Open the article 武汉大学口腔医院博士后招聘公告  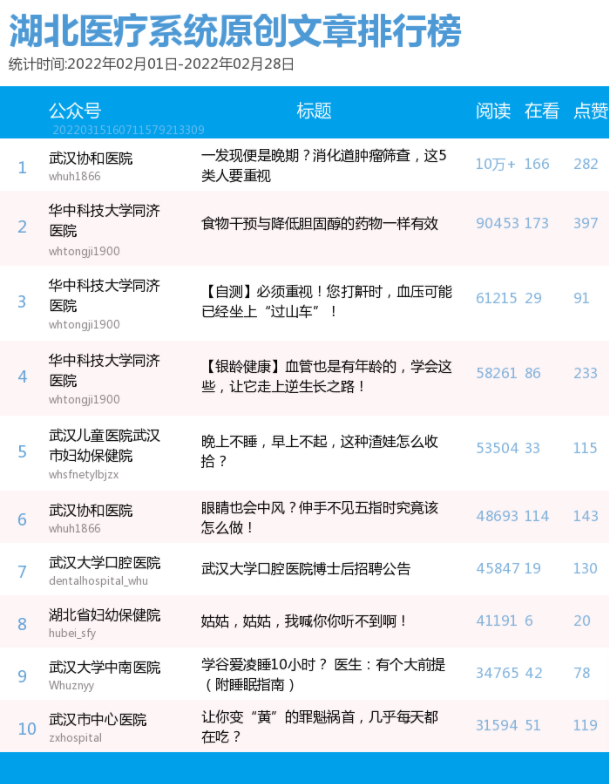pyautogui.click(x=306, y=568)
